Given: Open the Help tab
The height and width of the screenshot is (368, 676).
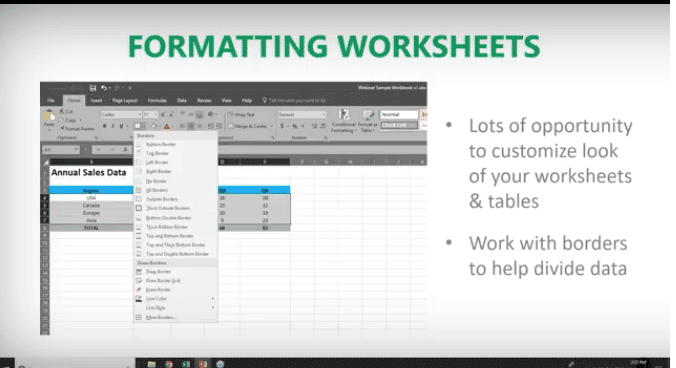Looking at the screenshot, I should (x=247, y=100).
